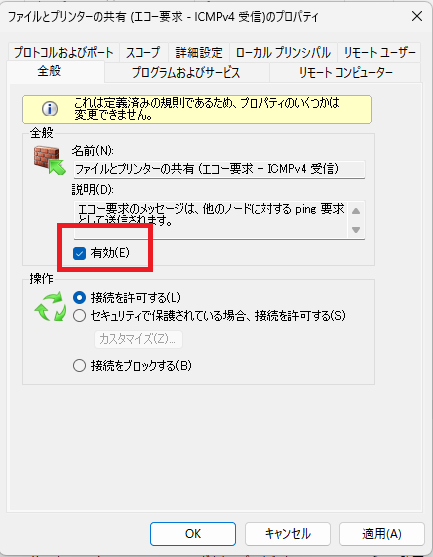Select 接続を許可する(L) radio button
Viewport: 433px width, 557px height.
[79, 297]
